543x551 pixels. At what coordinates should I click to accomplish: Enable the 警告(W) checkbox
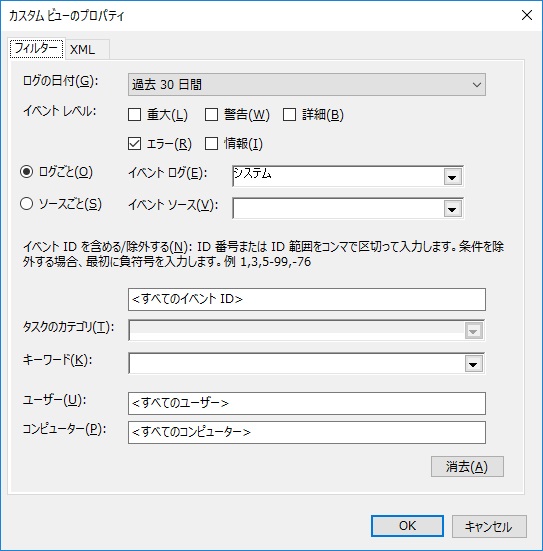click(x=211, y=115)
